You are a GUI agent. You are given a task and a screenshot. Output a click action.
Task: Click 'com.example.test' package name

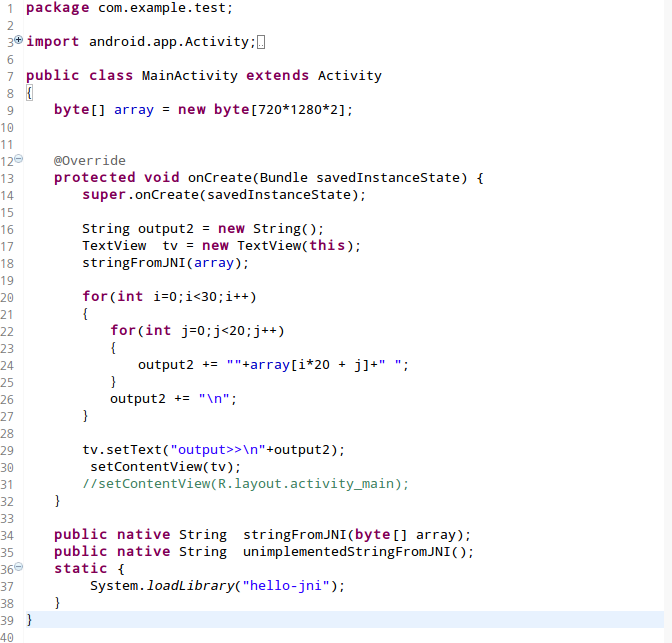coord(162,8)
